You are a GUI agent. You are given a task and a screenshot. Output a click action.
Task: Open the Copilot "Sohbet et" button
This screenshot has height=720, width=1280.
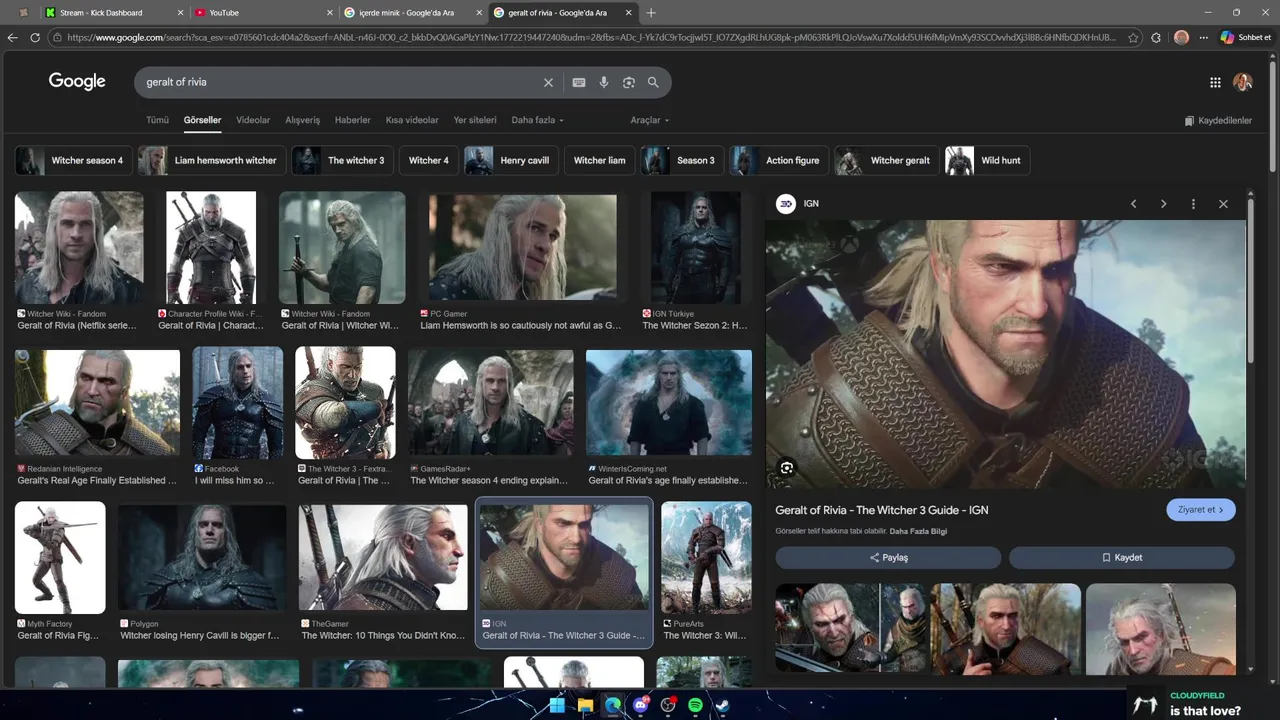(1246, 37)
